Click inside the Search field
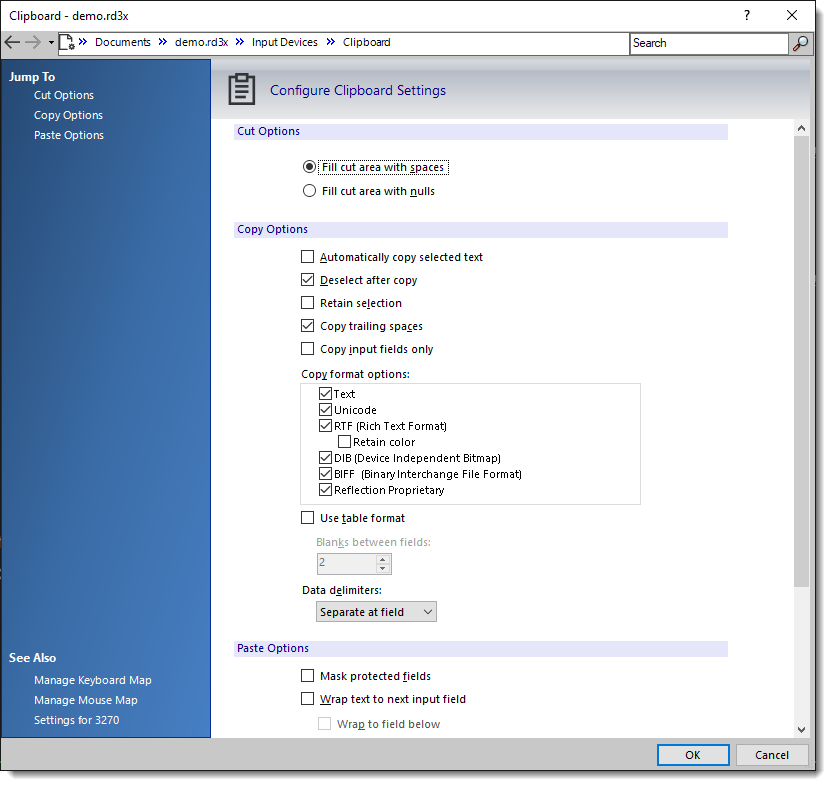 (709, 43)
